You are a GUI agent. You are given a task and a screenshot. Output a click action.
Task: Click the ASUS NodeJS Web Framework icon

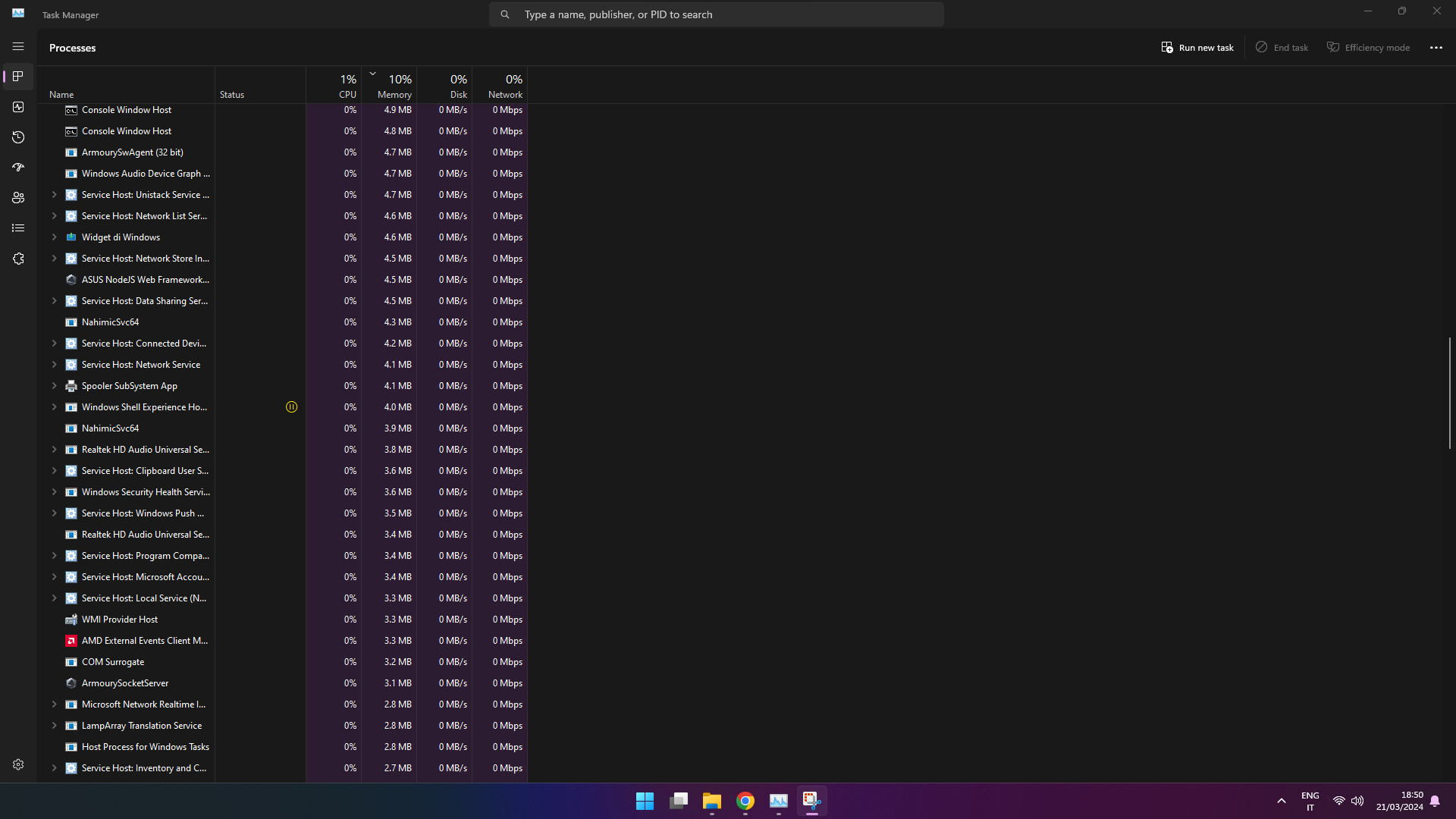pyautogui.click(x=71, y=280)
